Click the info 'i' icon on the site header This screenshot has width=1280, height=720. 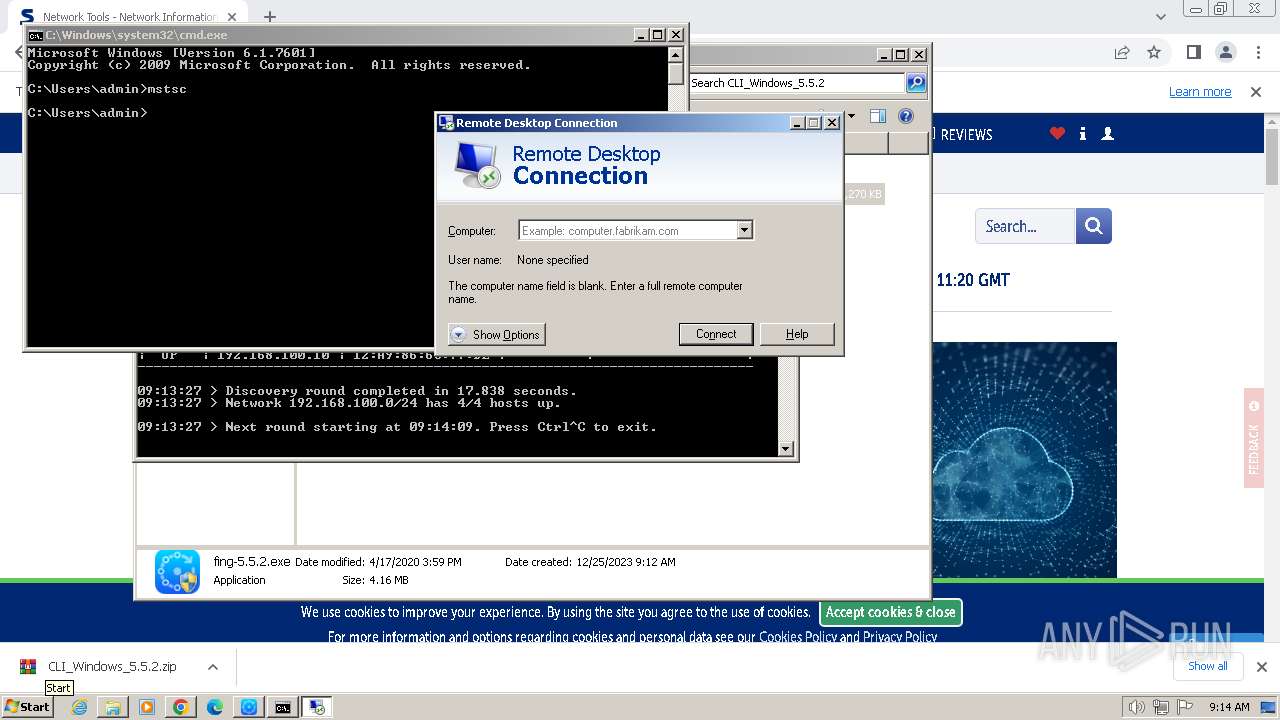(x=1083, y=134)
